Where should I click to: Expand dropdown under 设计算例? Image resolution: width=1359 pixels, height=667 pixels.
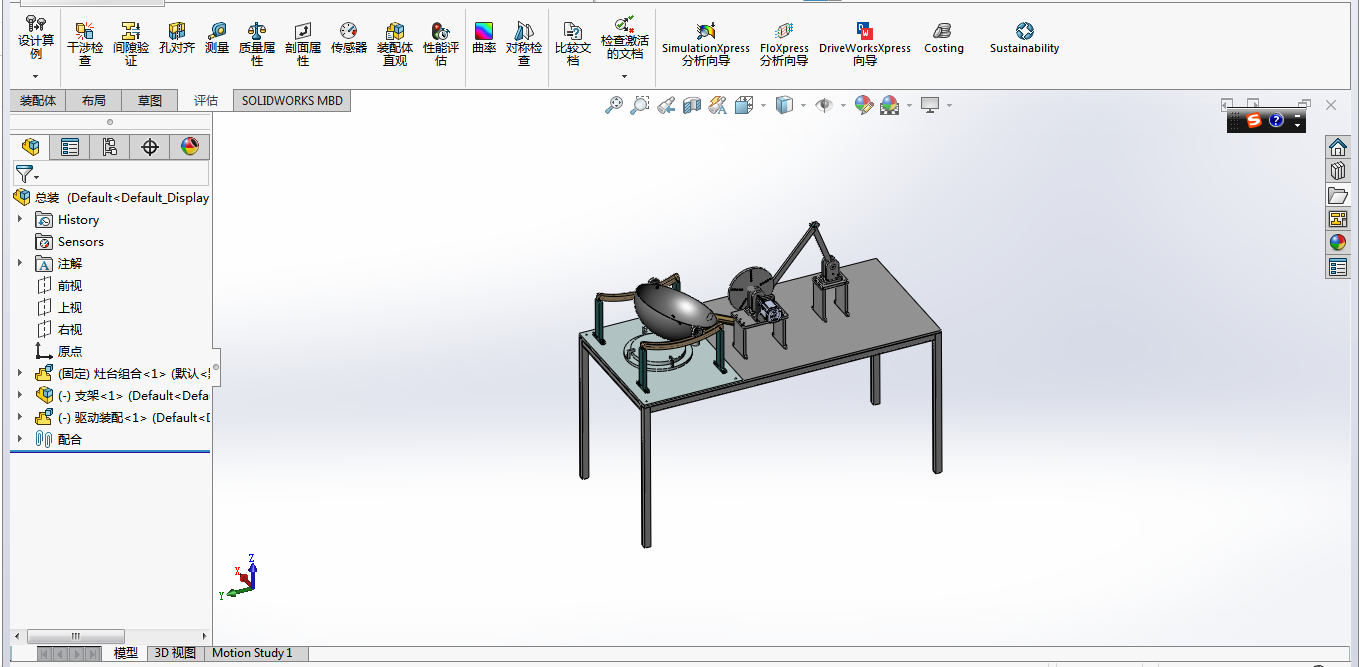(36, 76)
